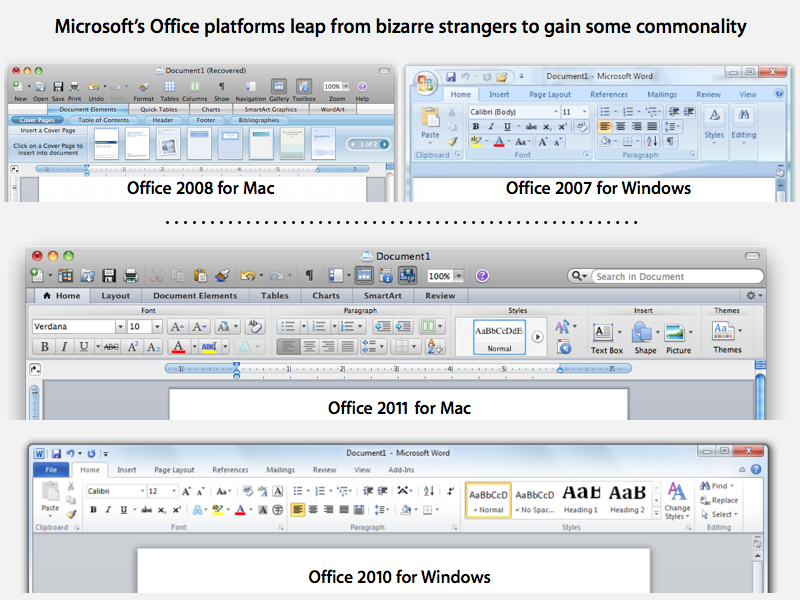The image size is (800, 600).
Task: Show paragraph marks in Office 2011 toolbar
Action: point(309,276)
